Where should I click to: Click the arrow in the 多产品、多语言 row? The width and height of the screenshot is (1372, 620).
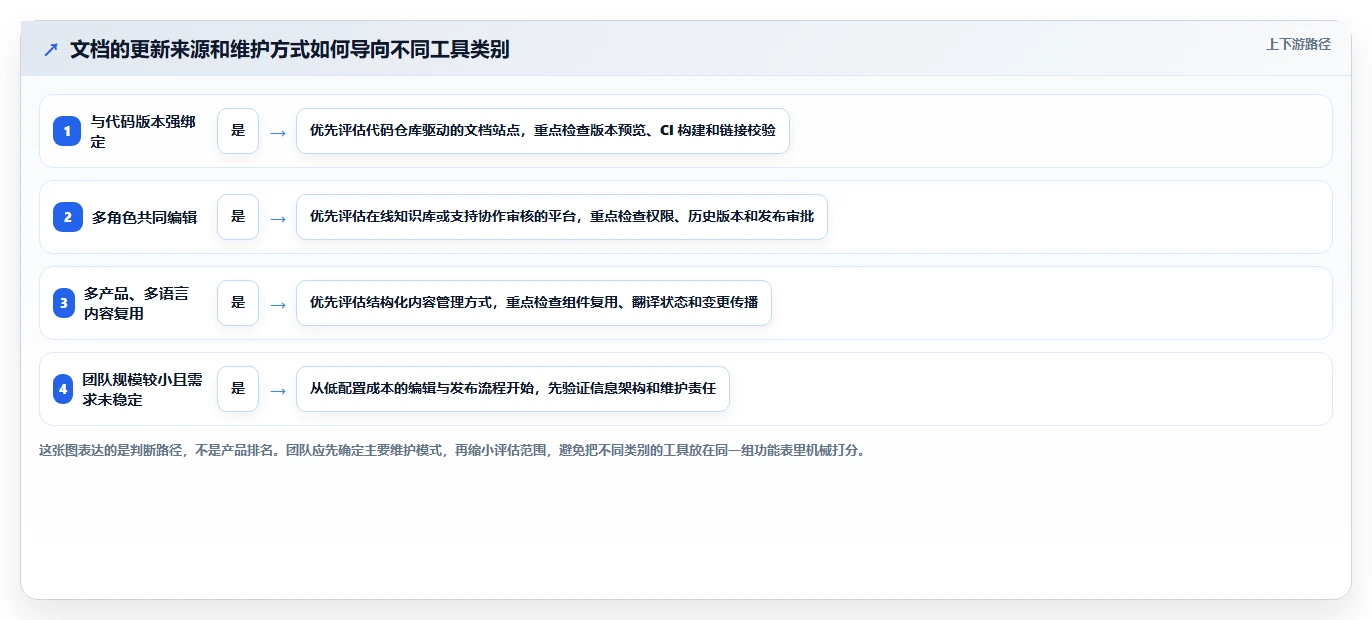278,304
